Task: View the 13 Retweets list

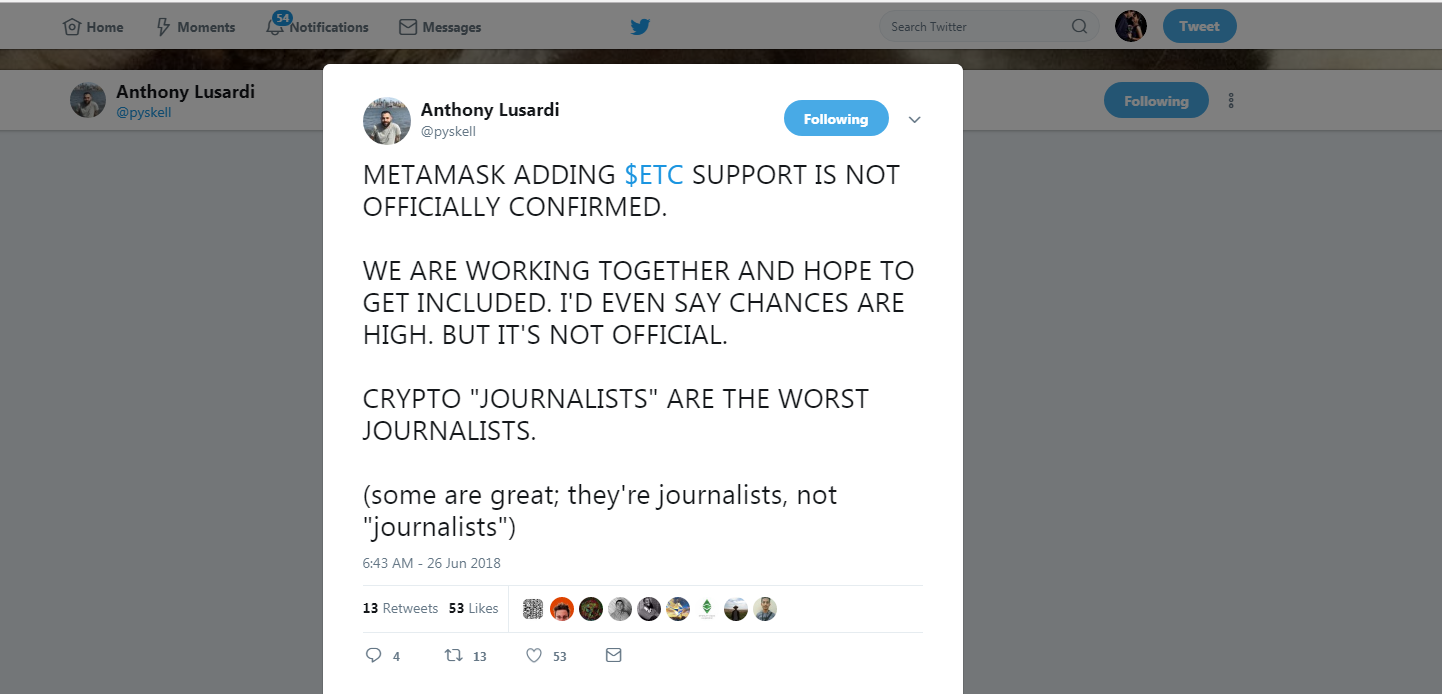Action: pos(400,608)
